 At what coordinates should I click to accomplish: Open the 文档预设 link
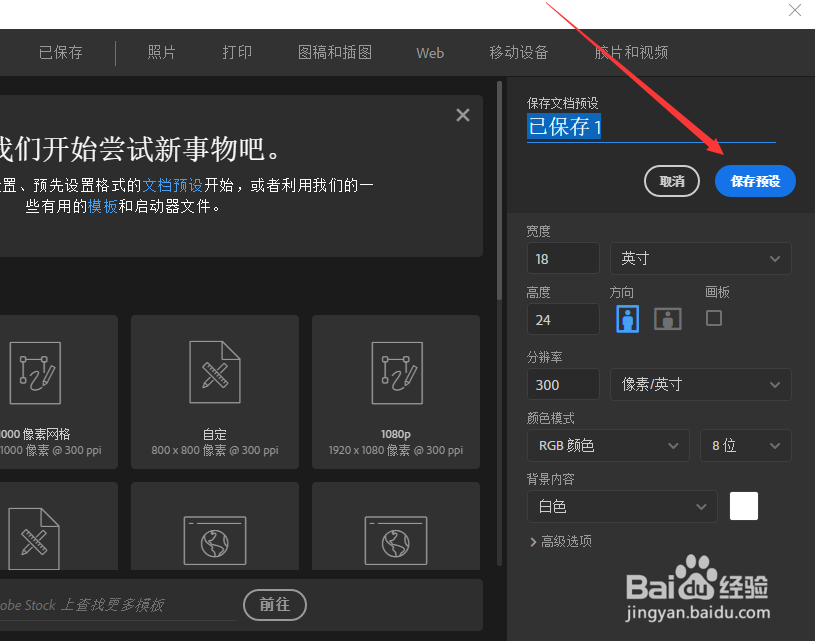point(172,185)
